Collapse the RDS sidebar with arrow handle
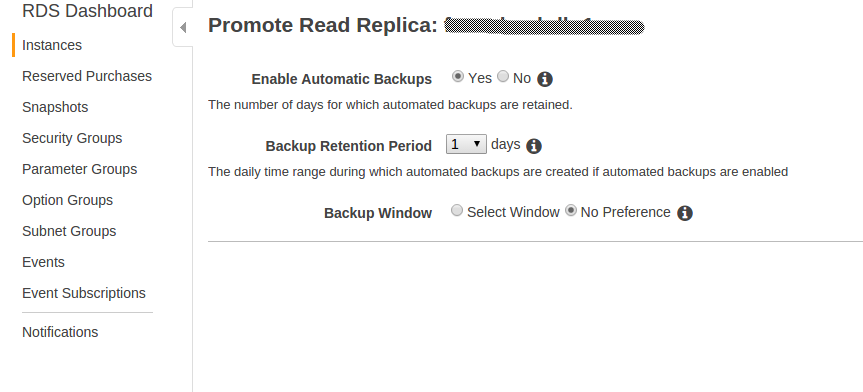The width and height of the screenshot is (863, 392). [183, 28]
